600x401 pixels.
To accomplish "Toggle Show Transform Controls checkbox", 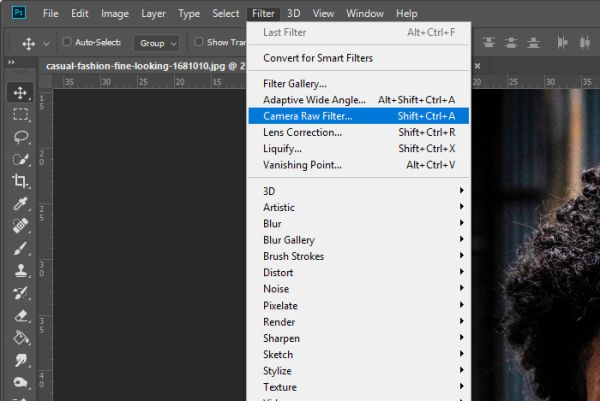I will pyautogui.click(x=198, y=42).
